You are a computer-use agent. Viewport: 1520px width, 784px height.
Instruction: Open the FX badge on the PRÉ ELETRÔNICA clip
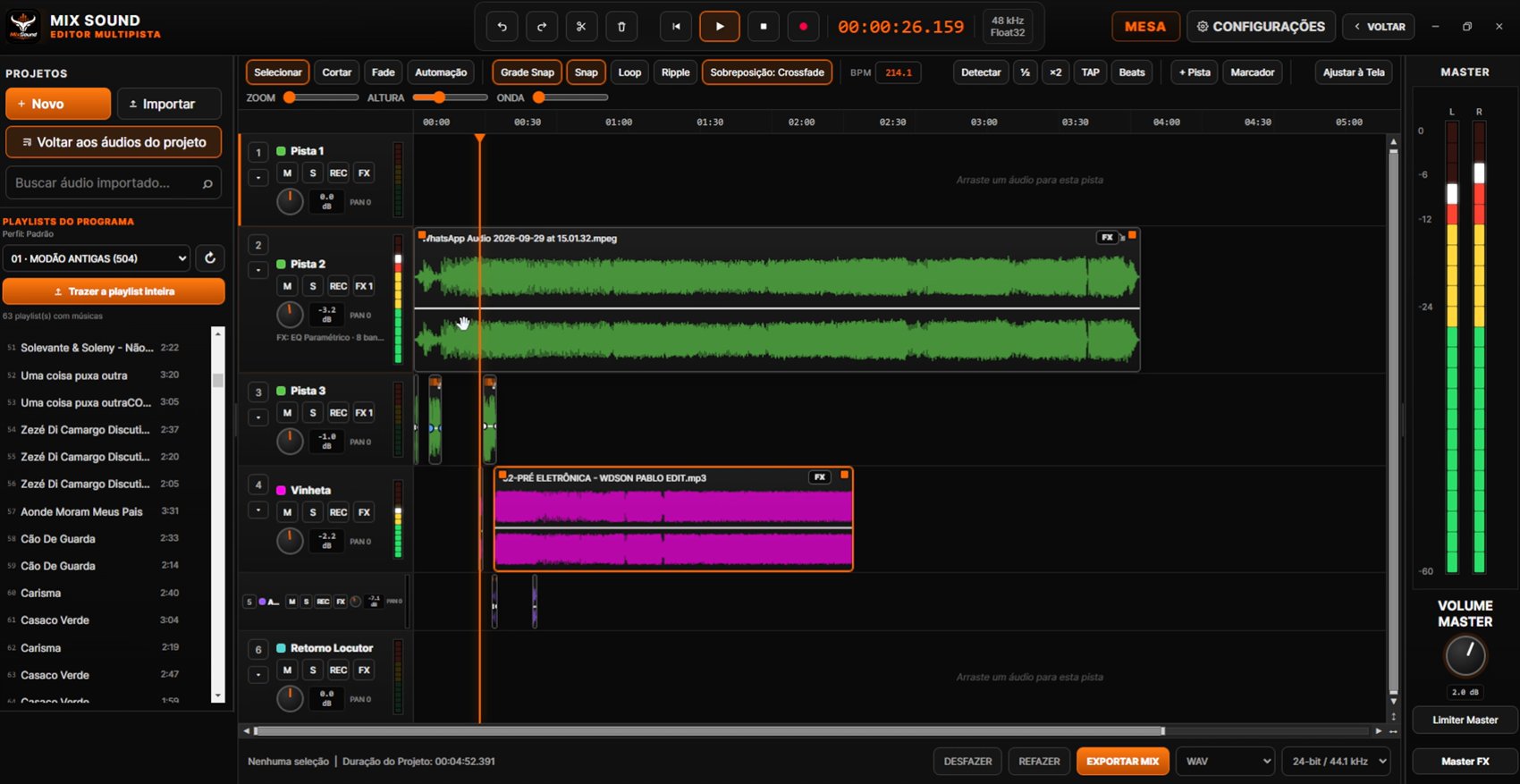pos(819,477)
